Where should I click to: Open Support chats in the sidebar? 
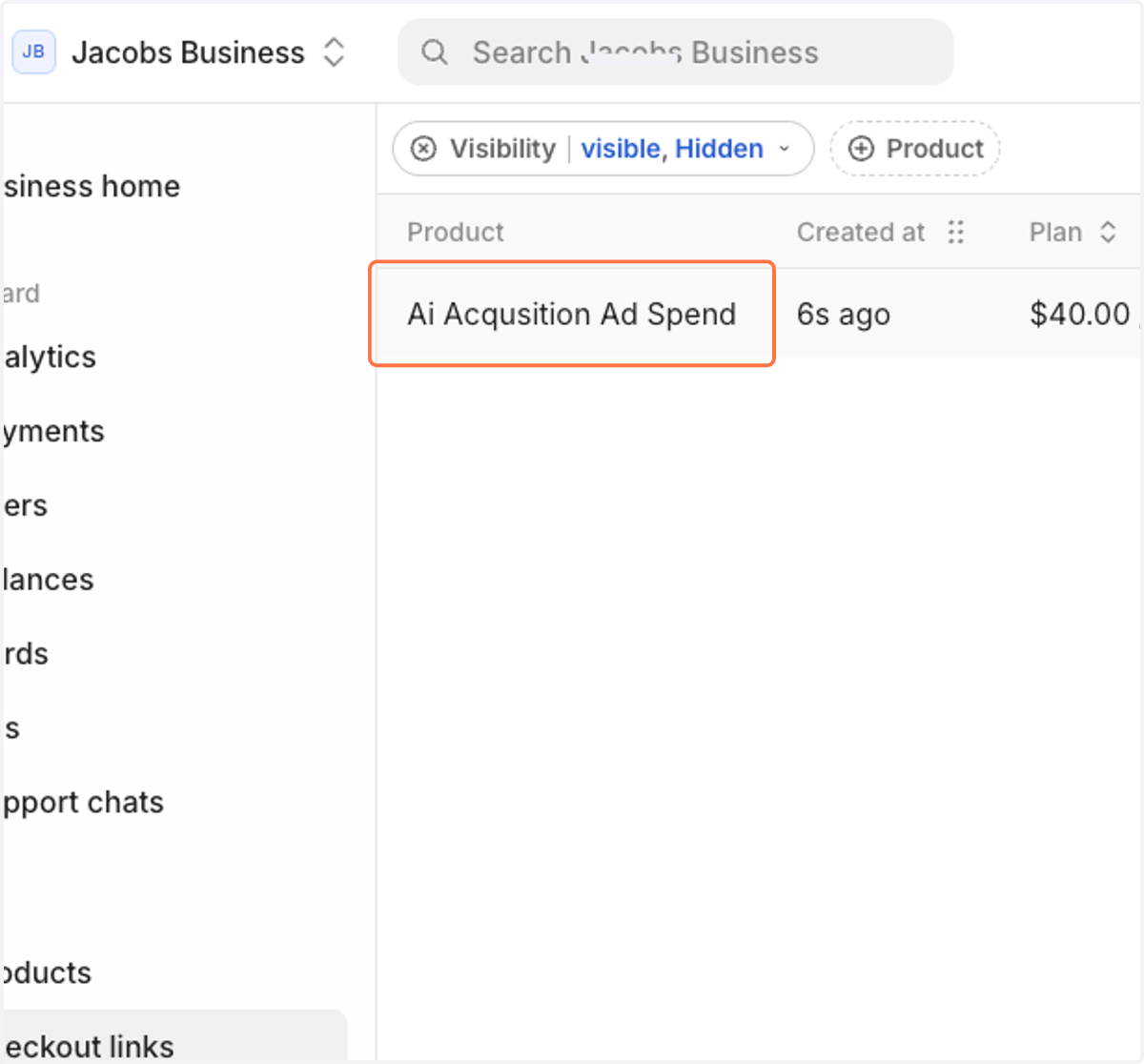(82, 802)
